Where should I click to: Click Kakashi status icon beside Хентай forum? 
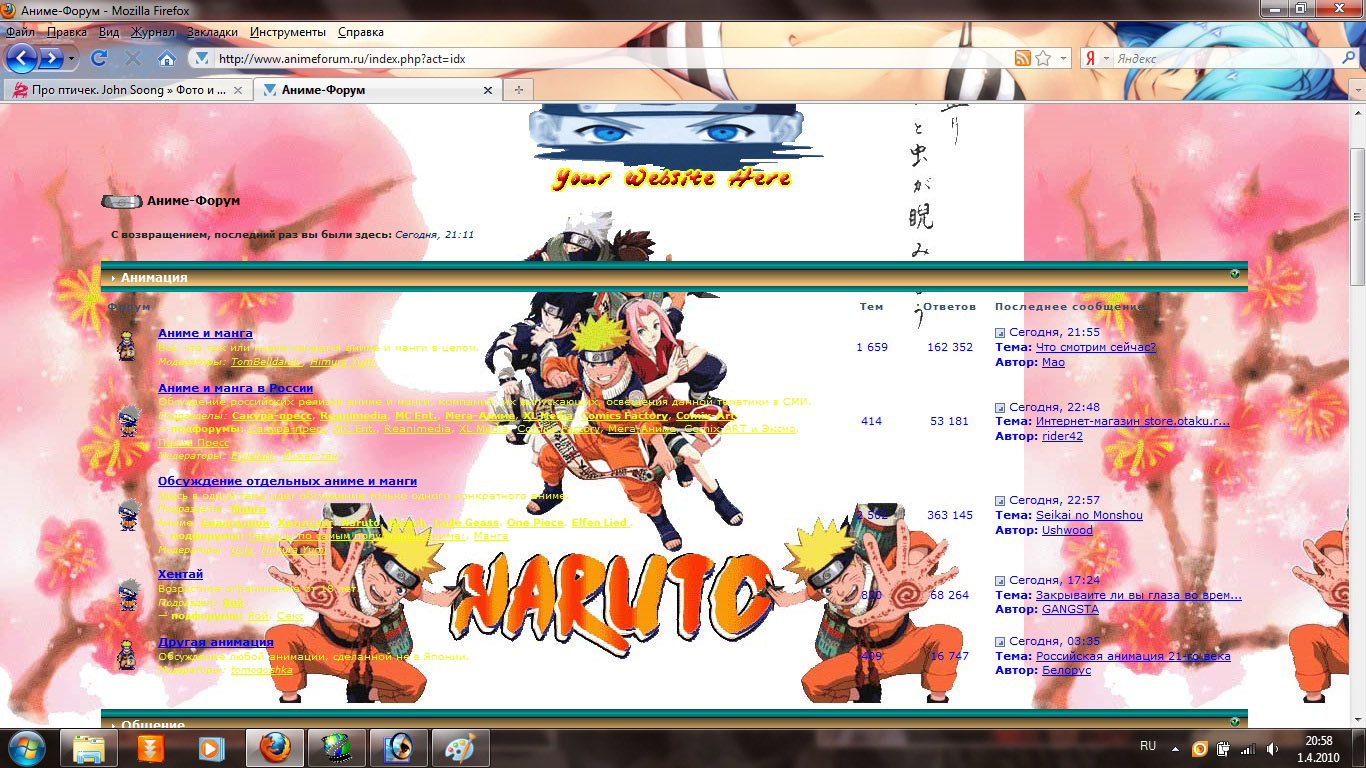(130, 594)
